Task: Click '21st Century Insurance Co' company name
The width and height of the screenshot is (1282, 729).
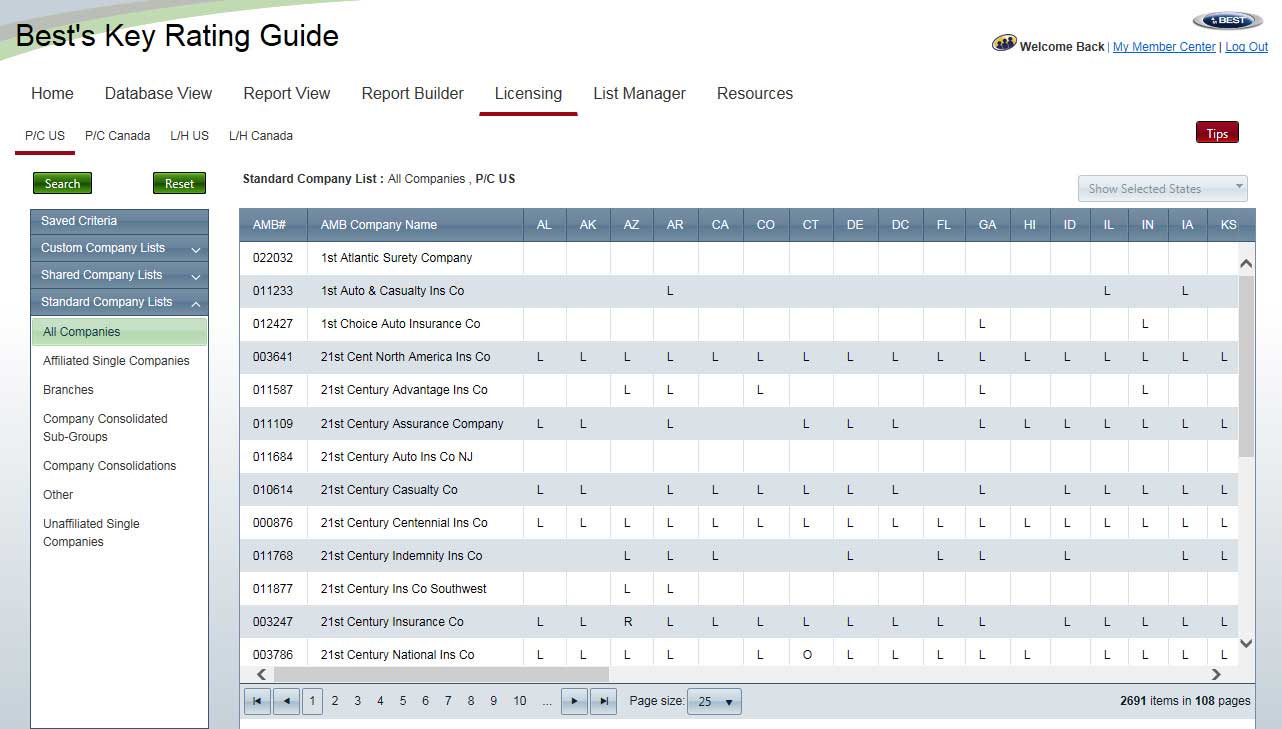Action: pos(392,622)
